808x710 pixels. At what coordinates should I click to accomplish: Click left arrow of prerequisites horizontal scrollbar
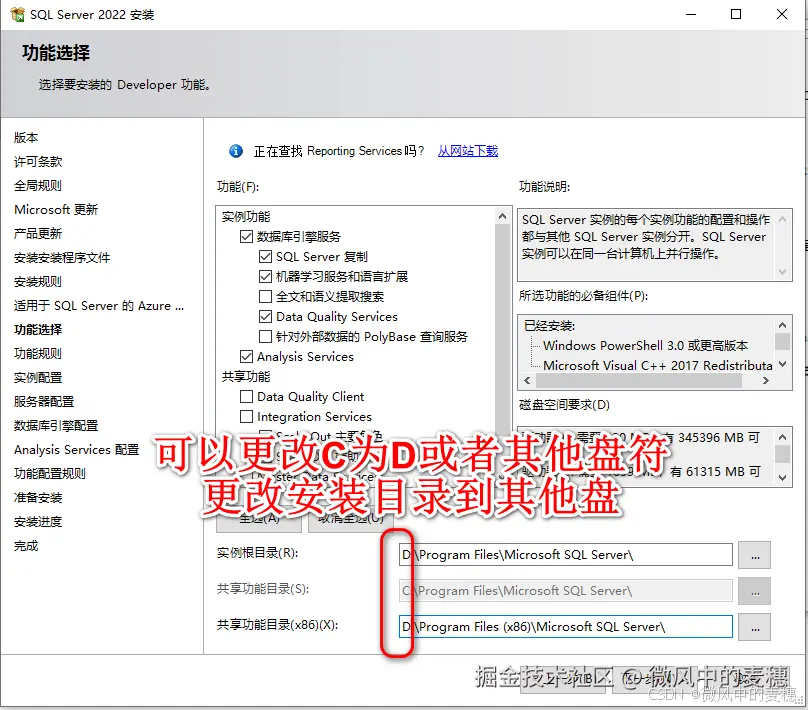pyautogui.click(x=527, y=381)
